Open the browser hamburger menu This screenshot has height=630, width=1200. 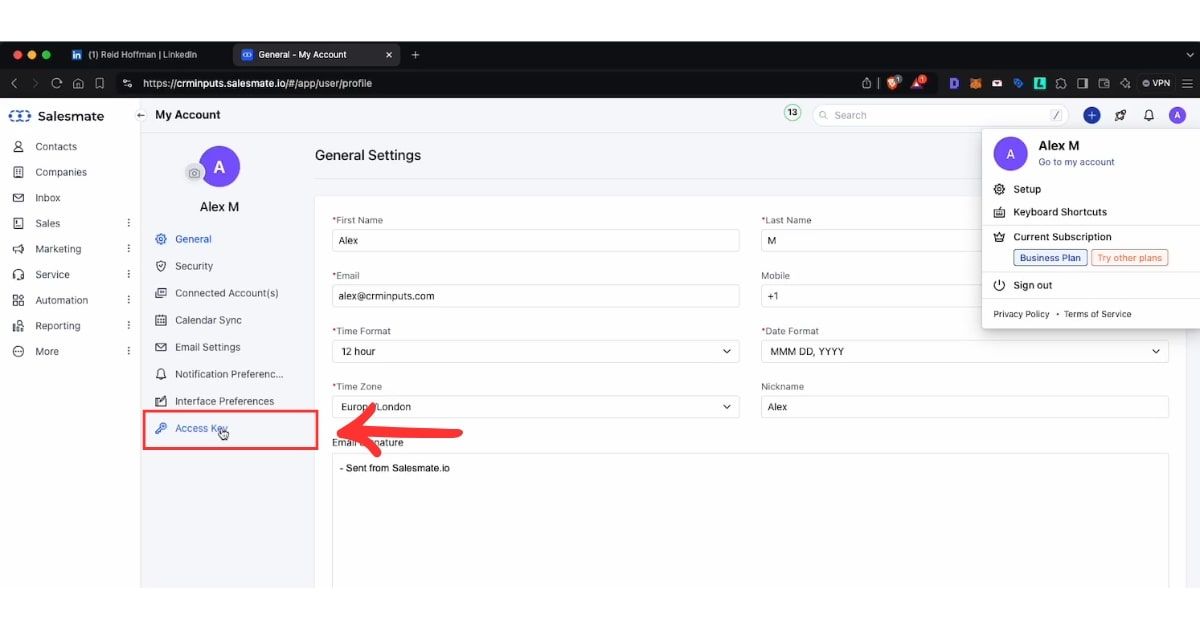(1188, 83)
